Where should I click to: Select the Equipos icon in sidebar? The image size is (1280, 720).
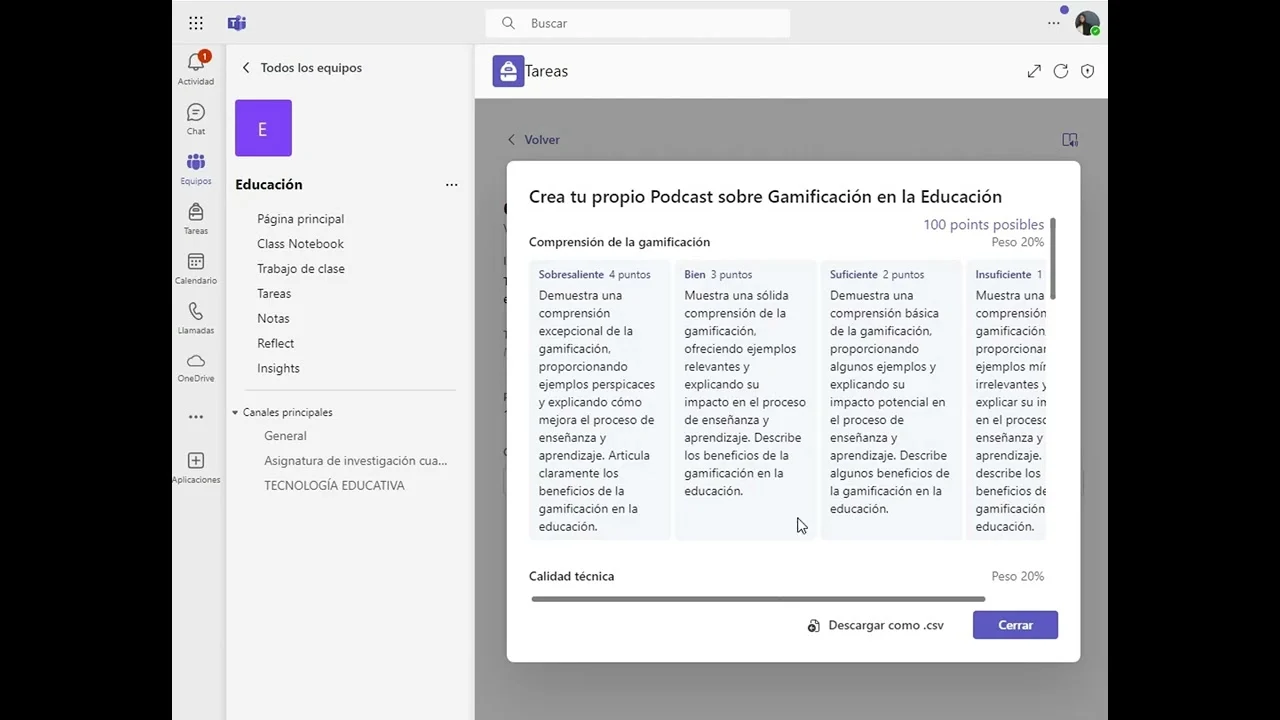coord(196,164)
